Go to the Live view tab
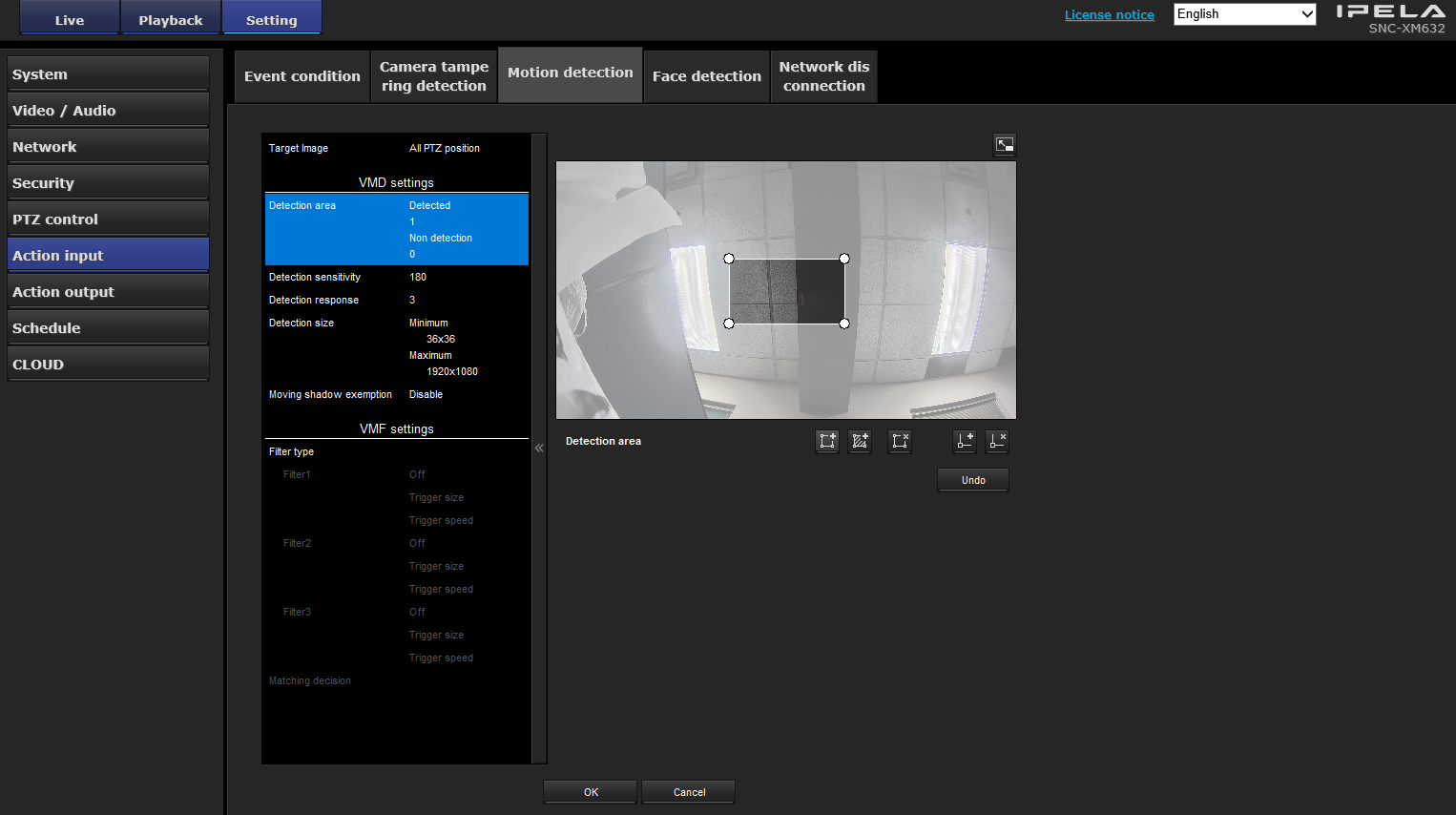1456x815 pixels. click(x=70, y=20)
